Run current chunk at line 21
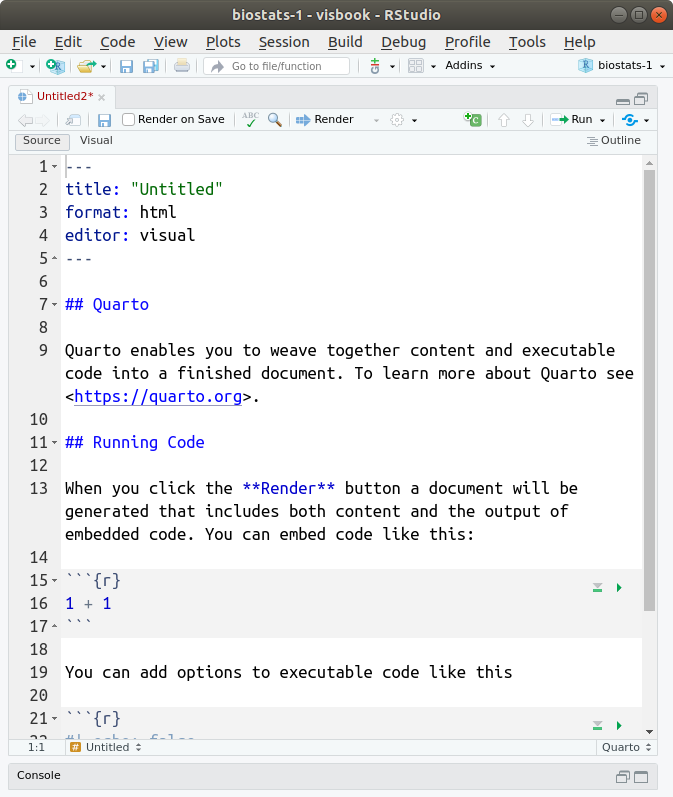This screenshot has height=797, width=673. [619, 726]
